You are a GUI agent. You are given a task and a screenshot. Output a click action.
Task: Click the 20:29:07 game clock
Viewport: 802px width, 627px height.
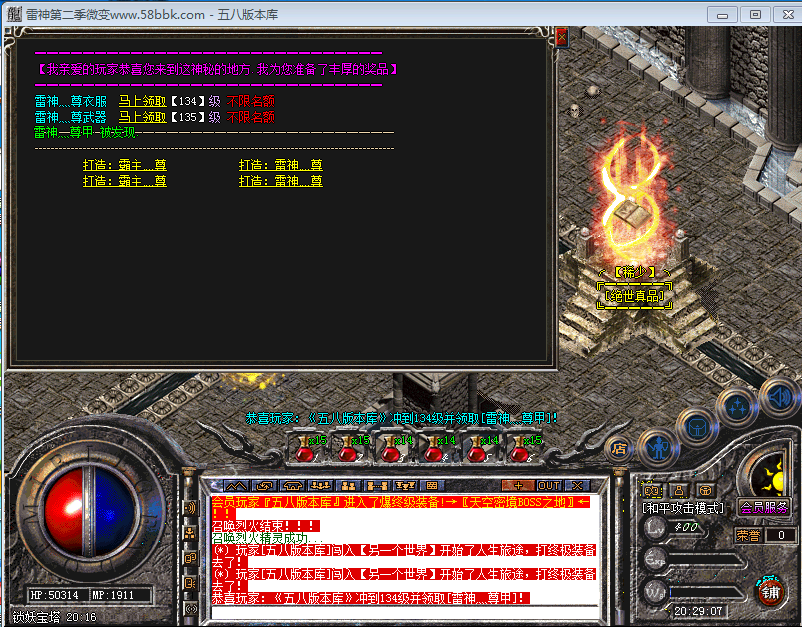click(698, 611)
